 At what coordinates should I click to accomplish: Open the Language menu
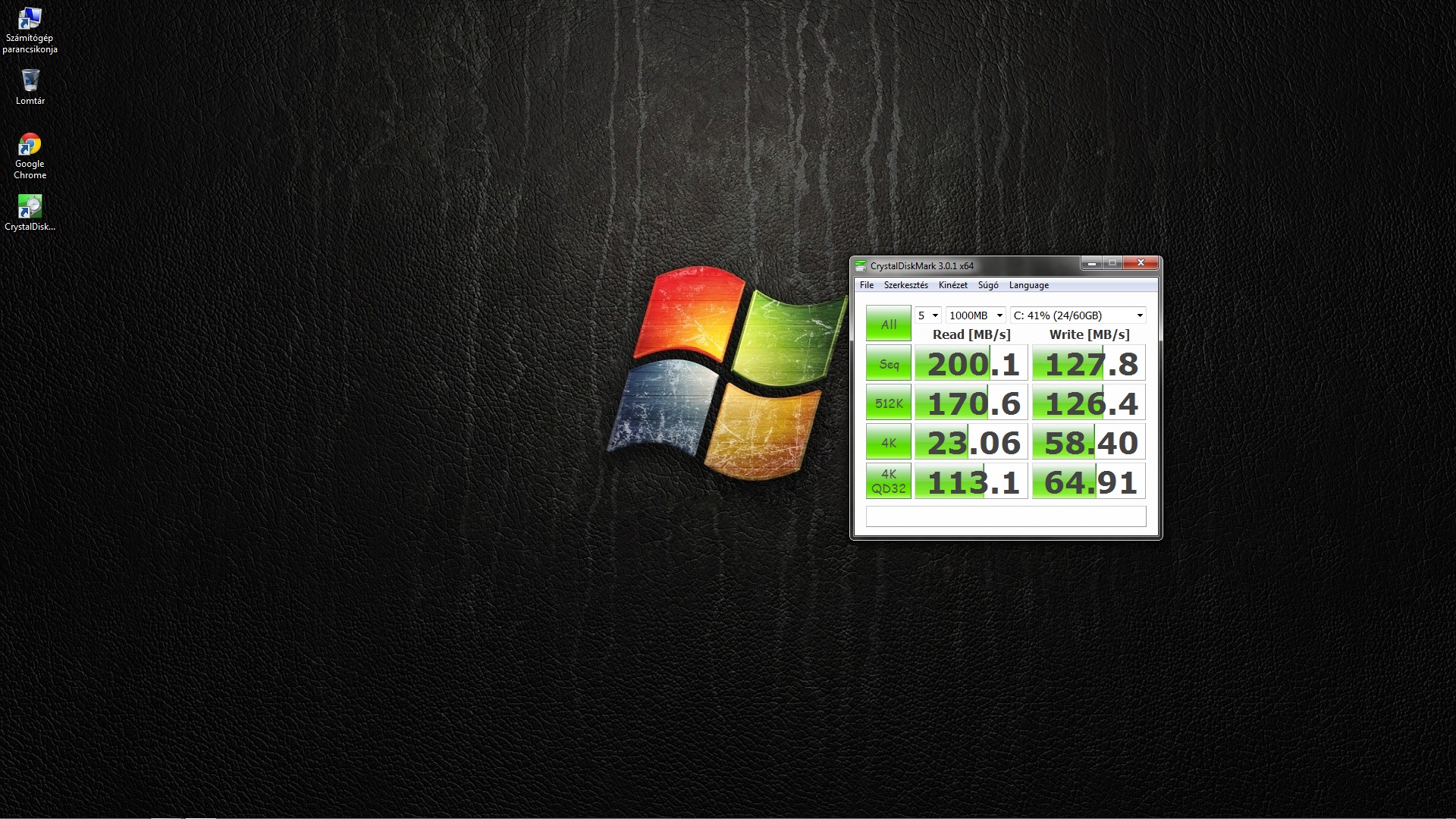pos(1028,285)
